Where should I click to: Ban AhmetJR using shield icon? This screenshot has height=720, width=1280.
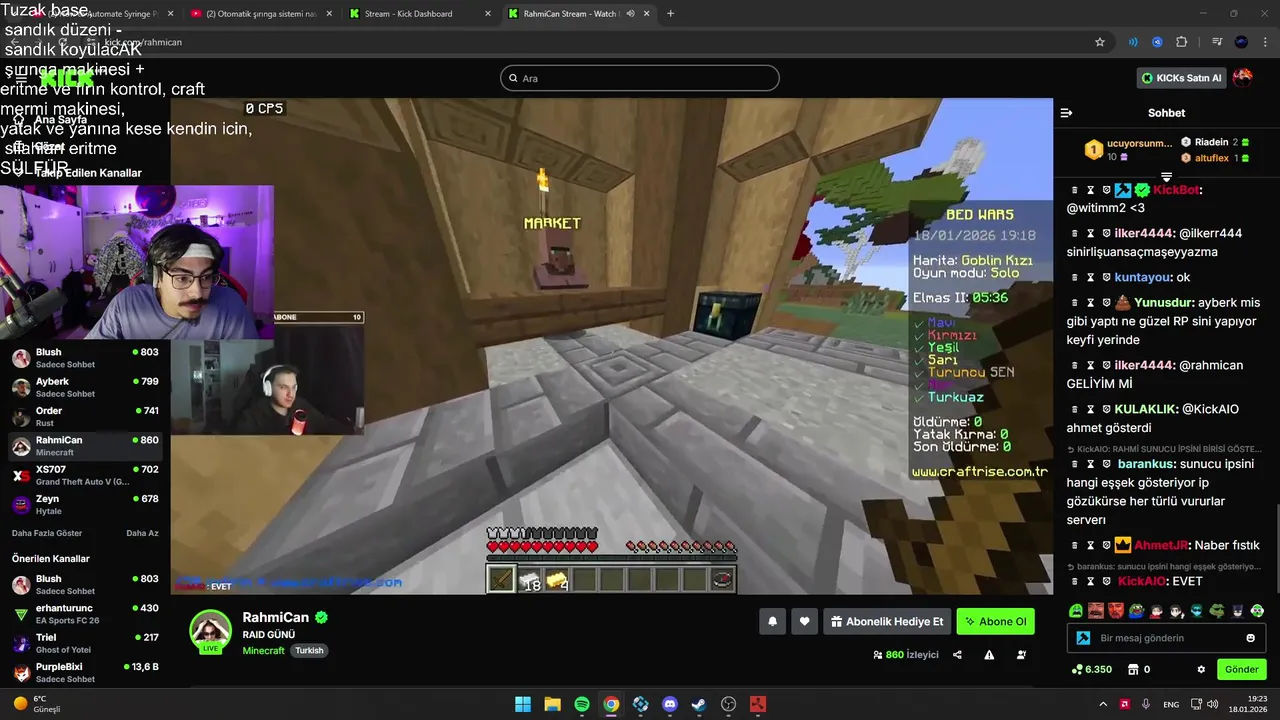pyautogui.click(x=1107, y=545)
